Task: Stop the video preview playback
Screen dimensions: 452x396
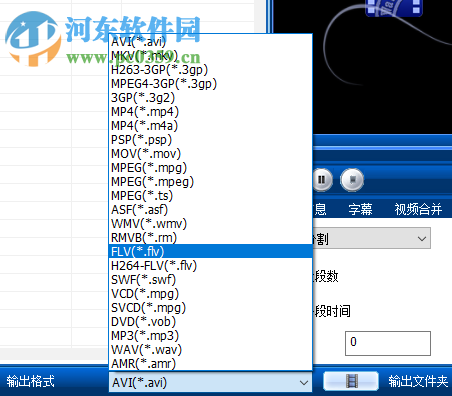Action: coord(352,180)
